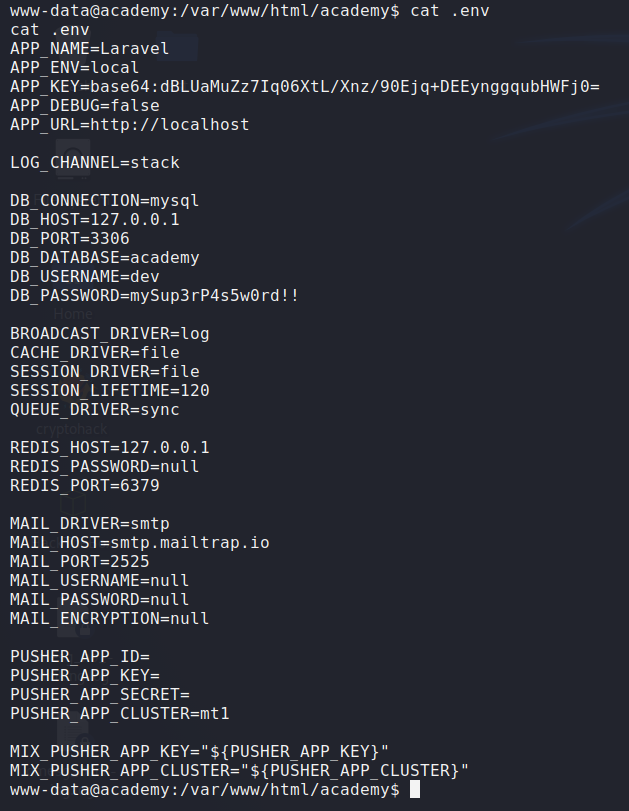Click the SESSION_LIFETIME=120 line

(109, 390)
